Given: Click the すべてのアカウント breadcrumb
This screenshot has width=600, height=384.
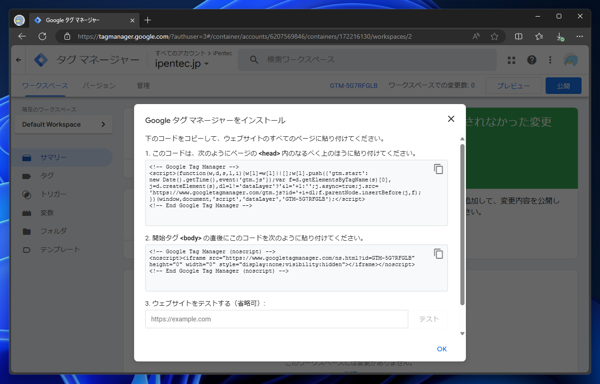Looking at the screenshot, I should pyautogui.click(x=180, y=53).
